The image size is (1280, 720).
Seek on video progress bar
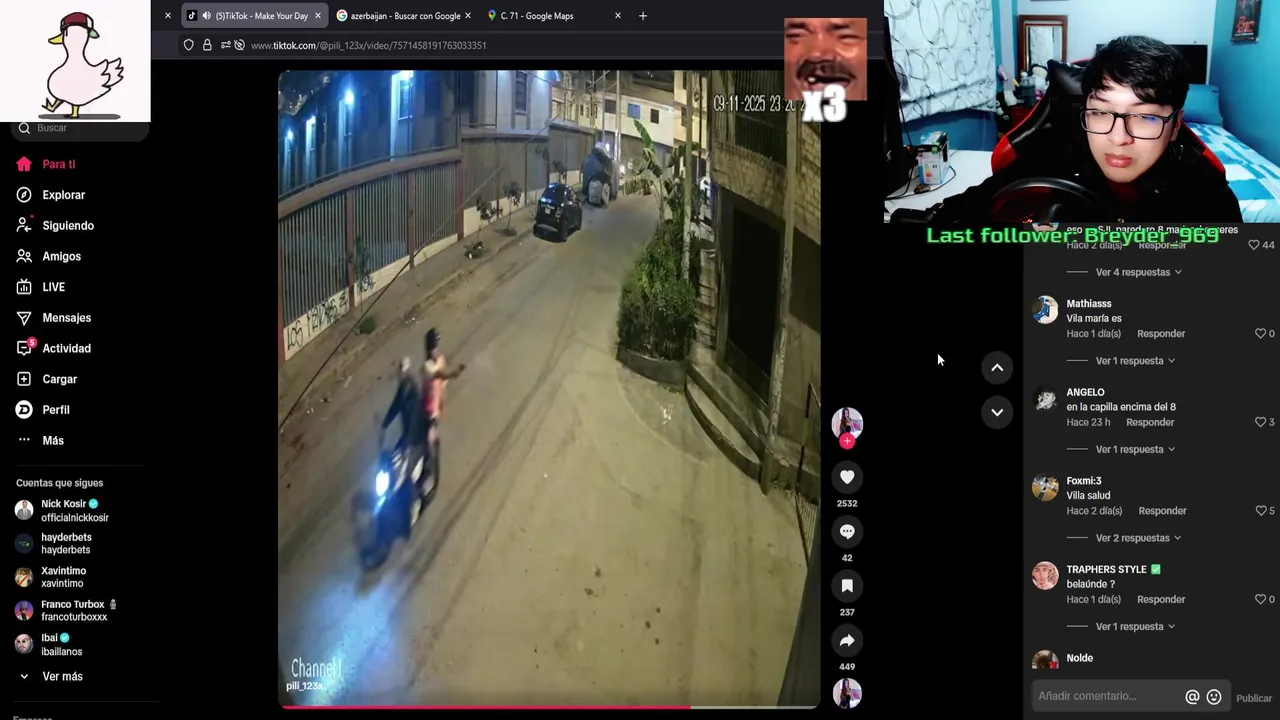click(549, 707)
